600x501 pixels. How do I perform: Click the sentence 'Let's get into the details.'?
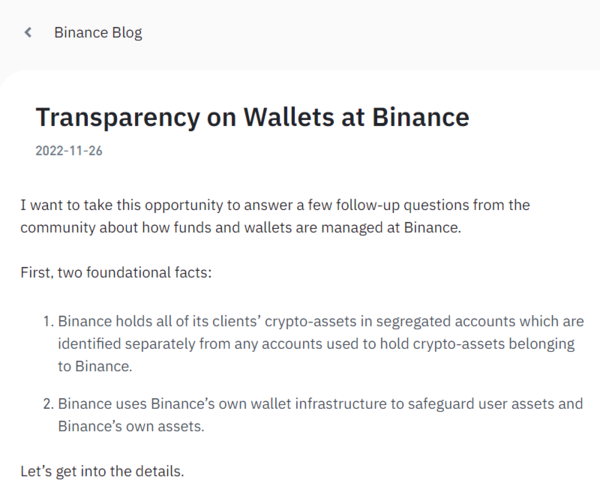pyautogui.click(x=103, y=470)
